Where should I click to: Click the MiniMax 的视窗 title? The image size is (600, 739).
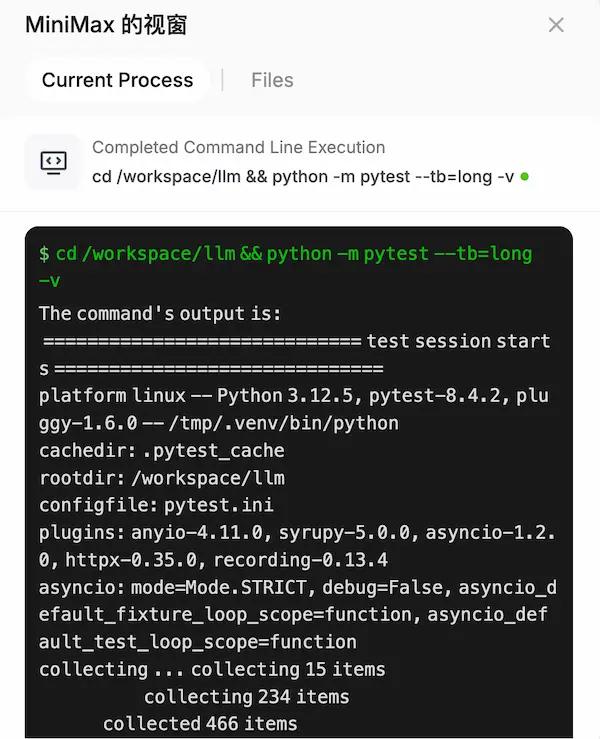pyautogui.click(x=106, y=25)
